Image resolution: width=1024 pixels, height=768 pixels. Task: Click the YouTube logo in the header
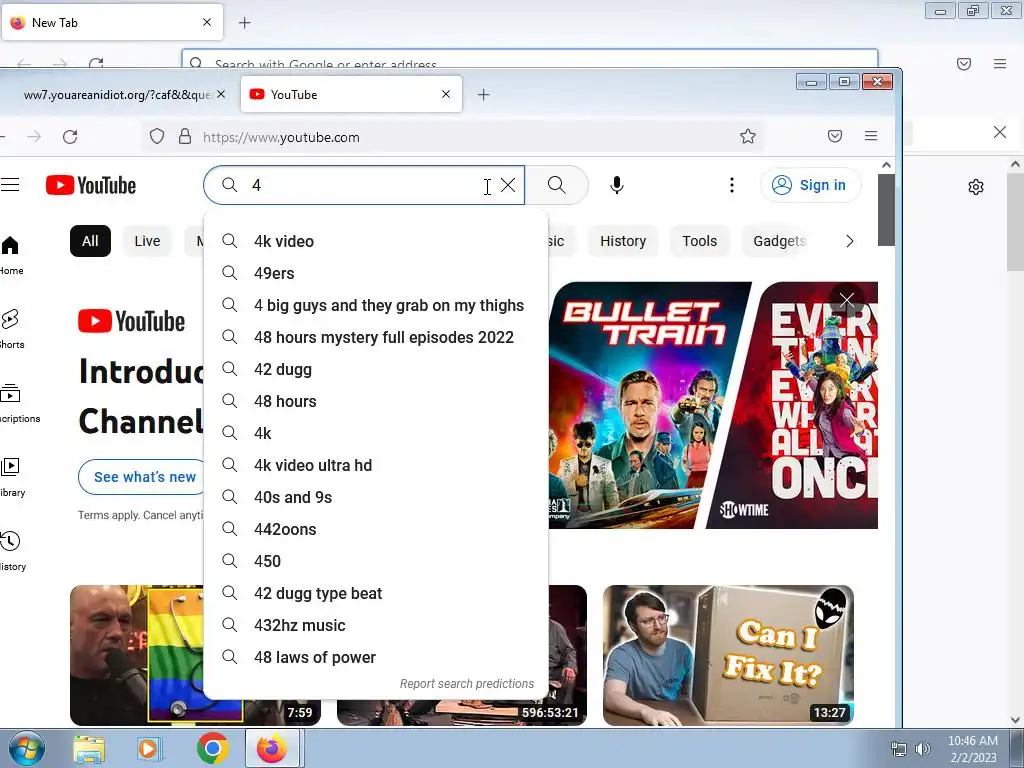(91, 185)
